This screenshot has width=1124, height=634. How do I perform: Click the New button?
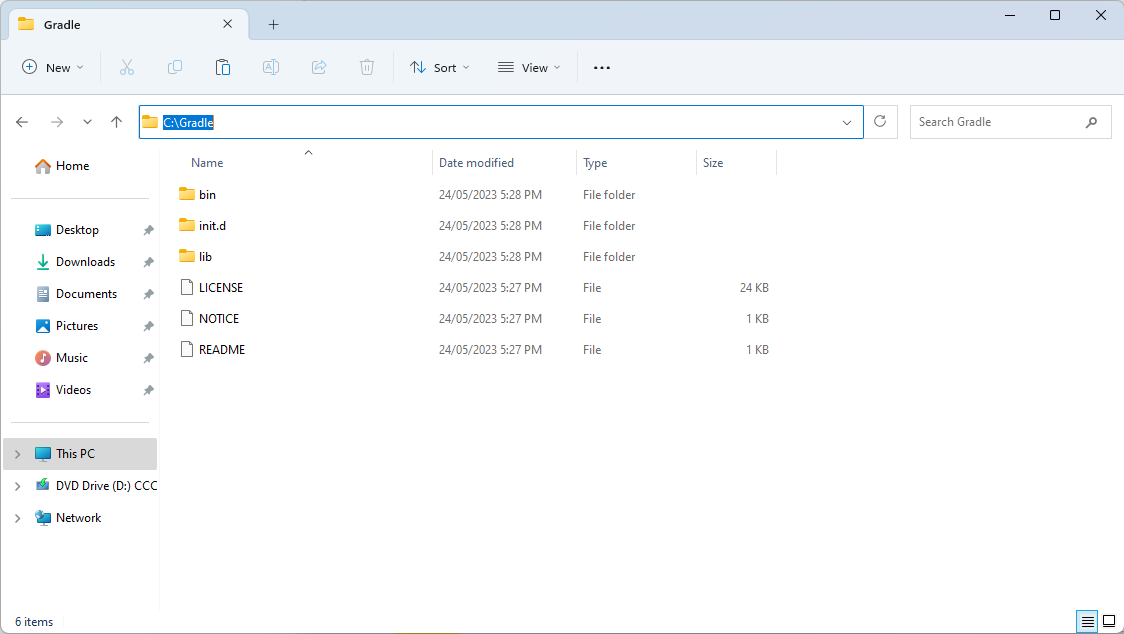pyautogui.click(x=53, y=67)
